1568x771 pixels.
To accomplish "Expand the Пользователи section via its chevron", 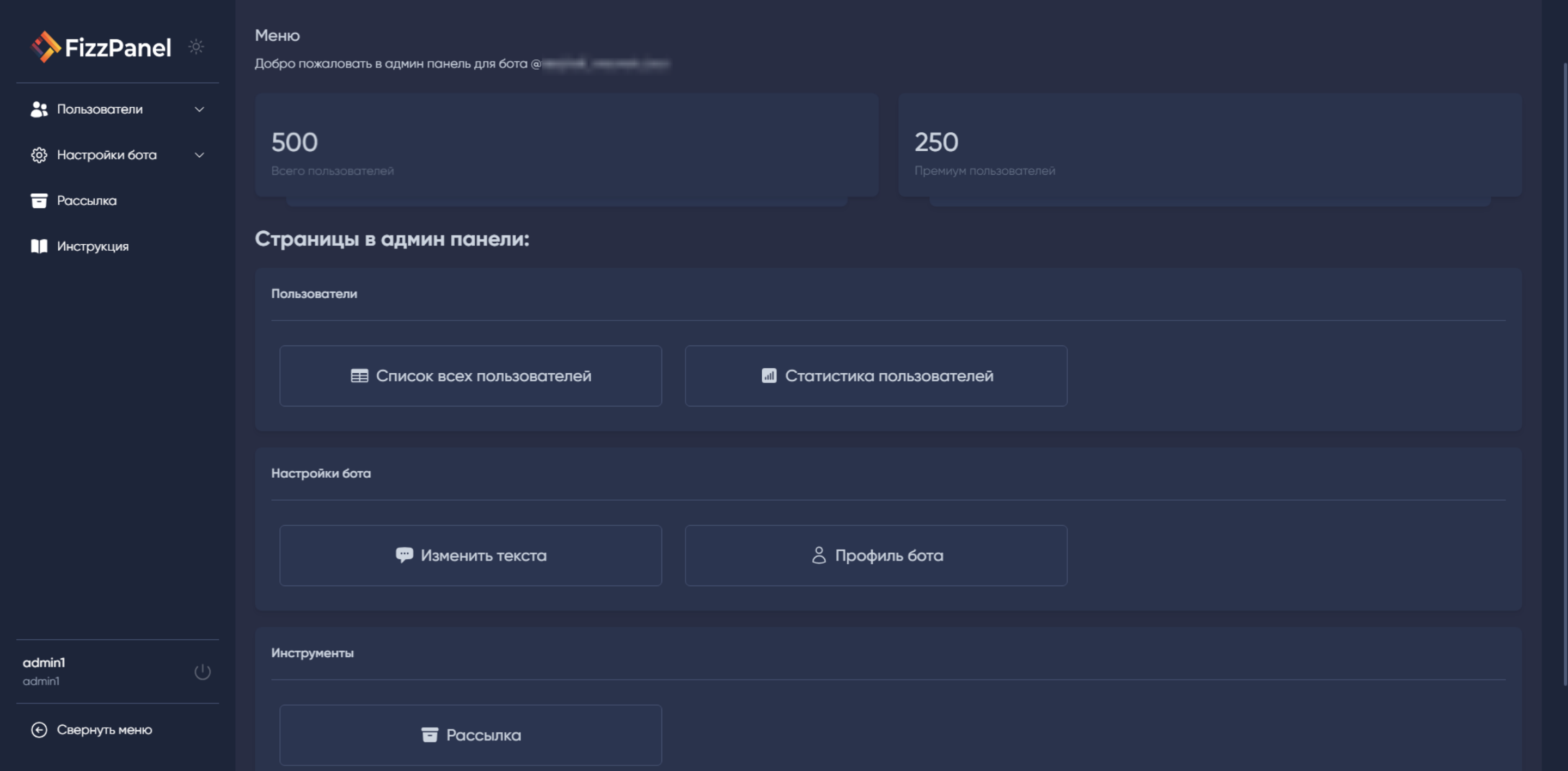I will [x=198, y=109].
